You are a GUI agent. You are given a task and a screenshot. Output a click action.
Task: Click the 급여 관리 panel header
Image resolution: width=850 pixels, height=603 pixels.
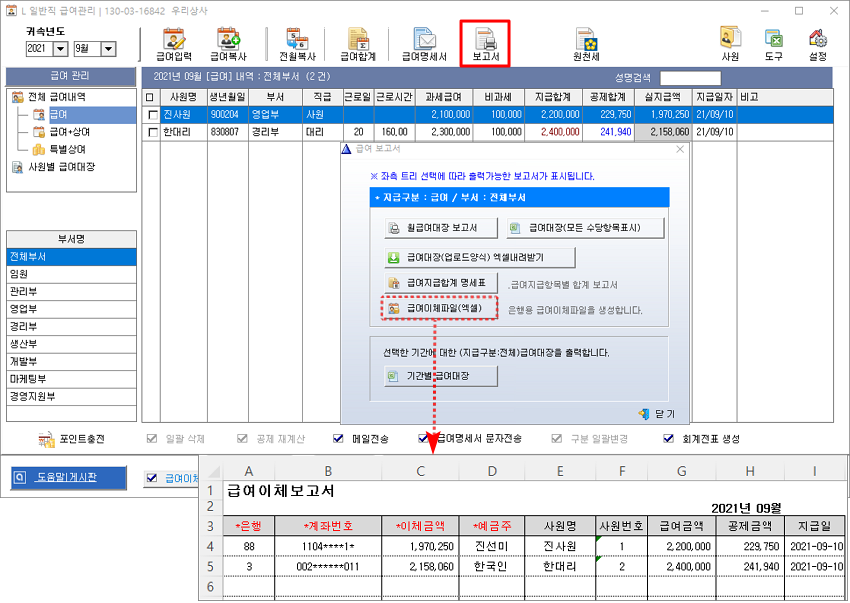coord(70,76)
